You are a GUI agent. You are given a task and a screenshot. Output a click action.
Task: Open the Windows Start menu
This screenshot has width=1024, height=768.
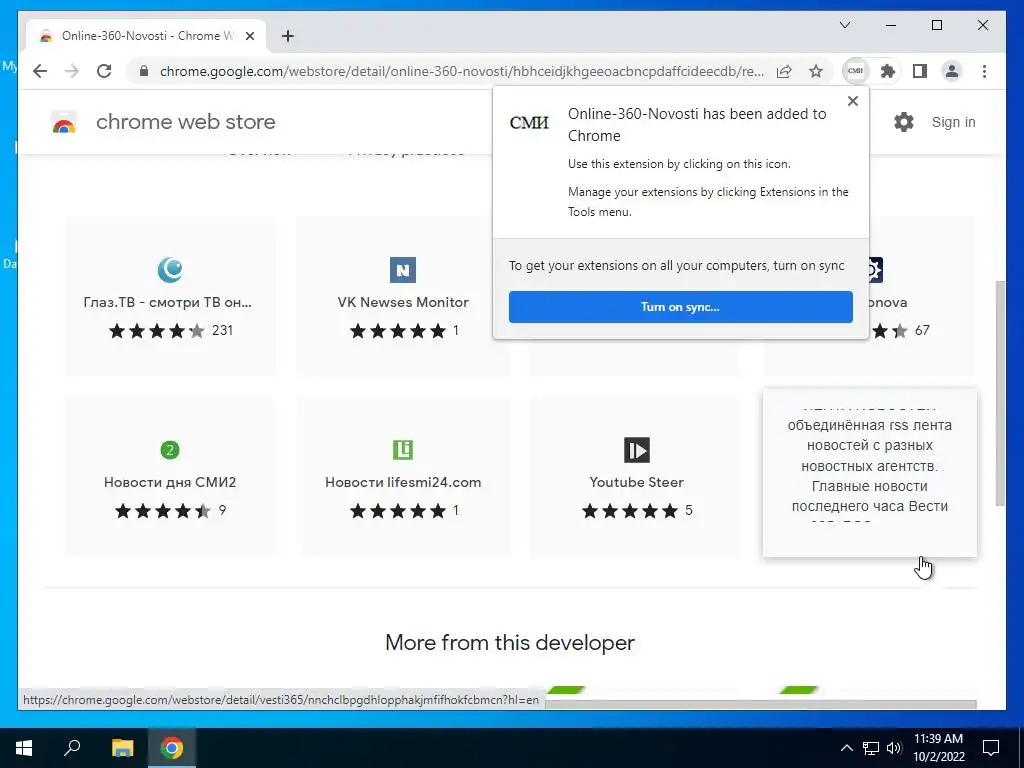24,748
